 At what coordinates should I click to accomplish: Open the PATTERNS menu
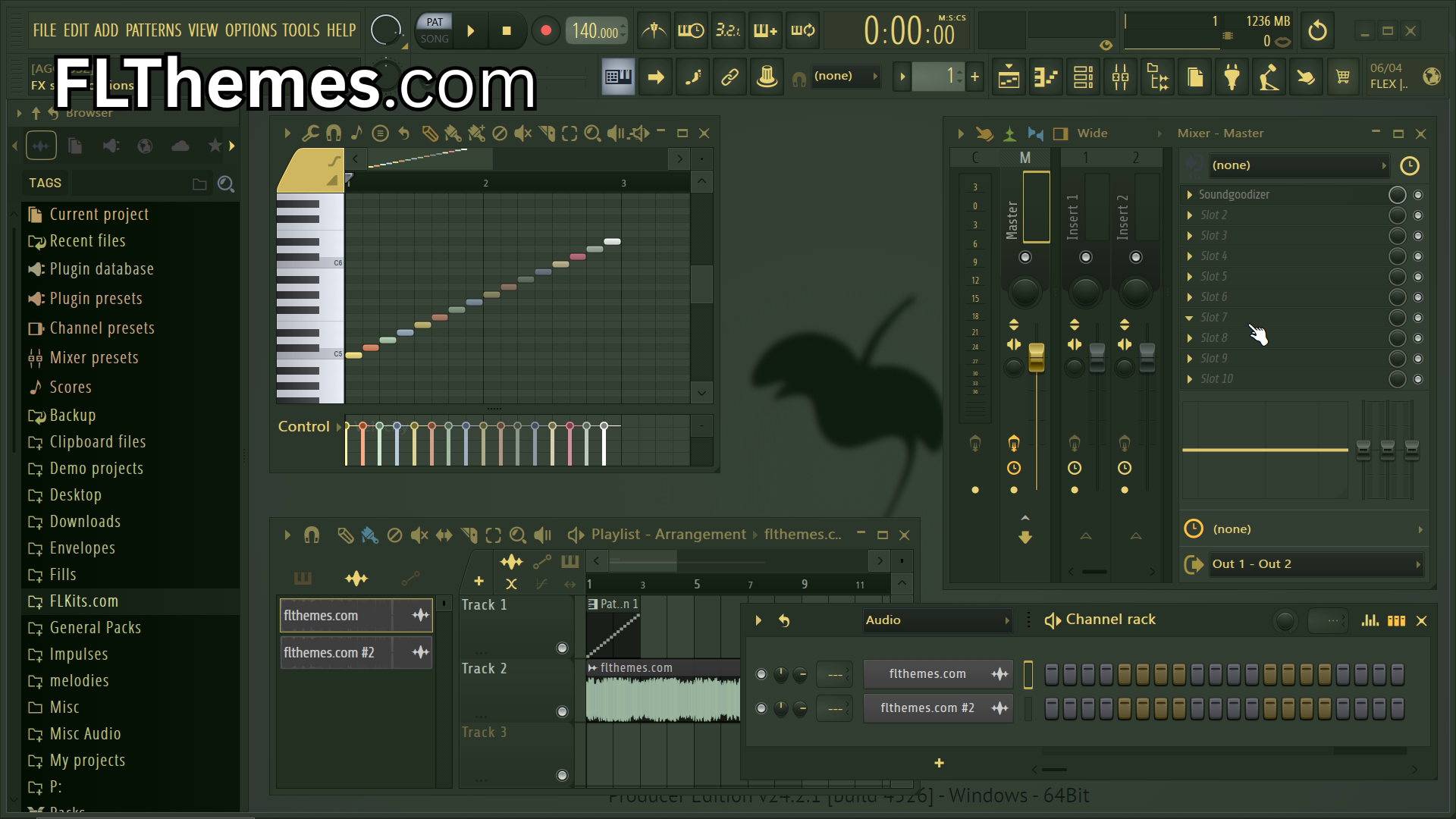point(153,30)
